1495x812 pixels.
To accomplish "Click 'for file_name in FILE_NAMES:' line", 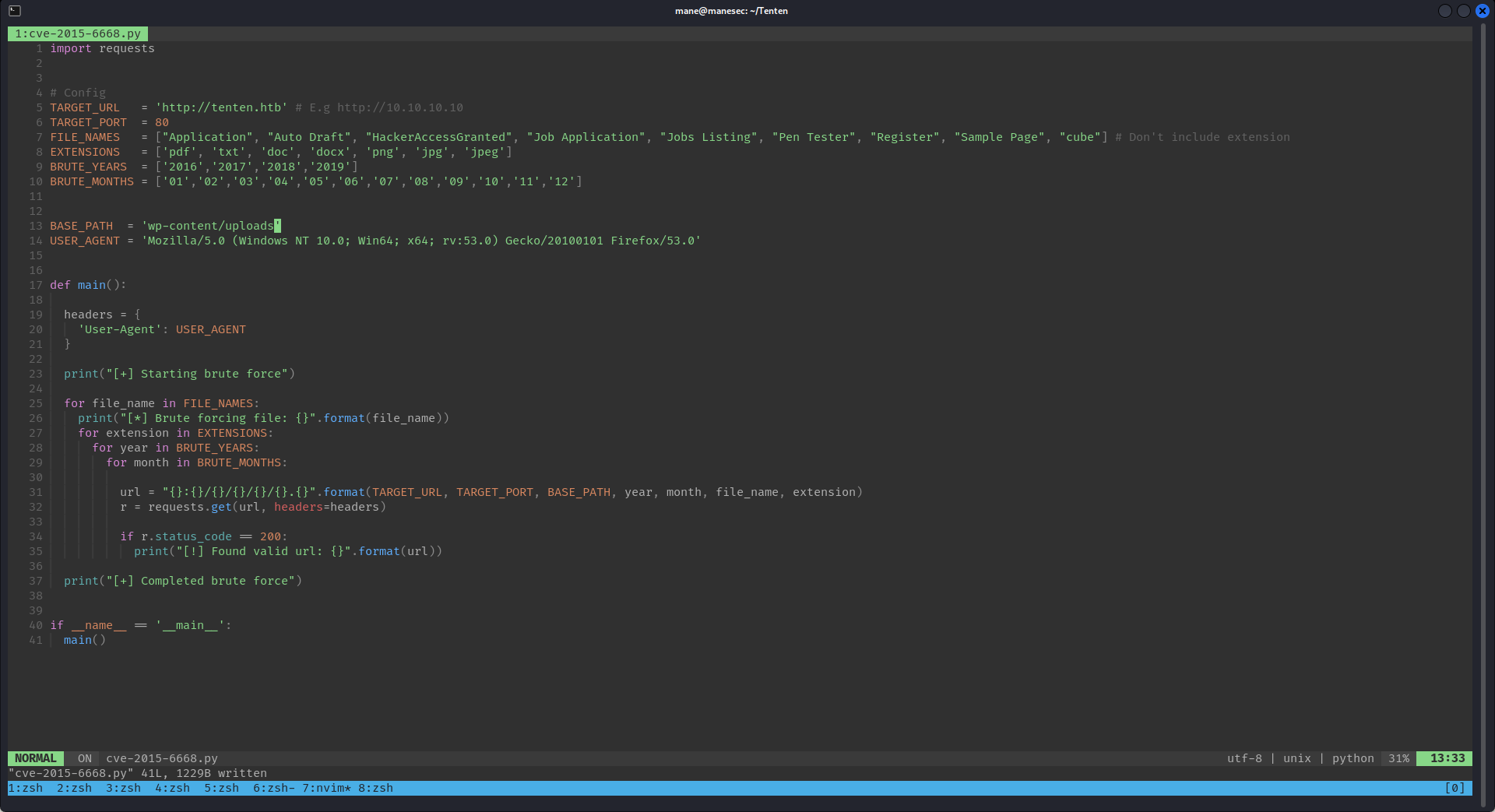I will (162, 403).
